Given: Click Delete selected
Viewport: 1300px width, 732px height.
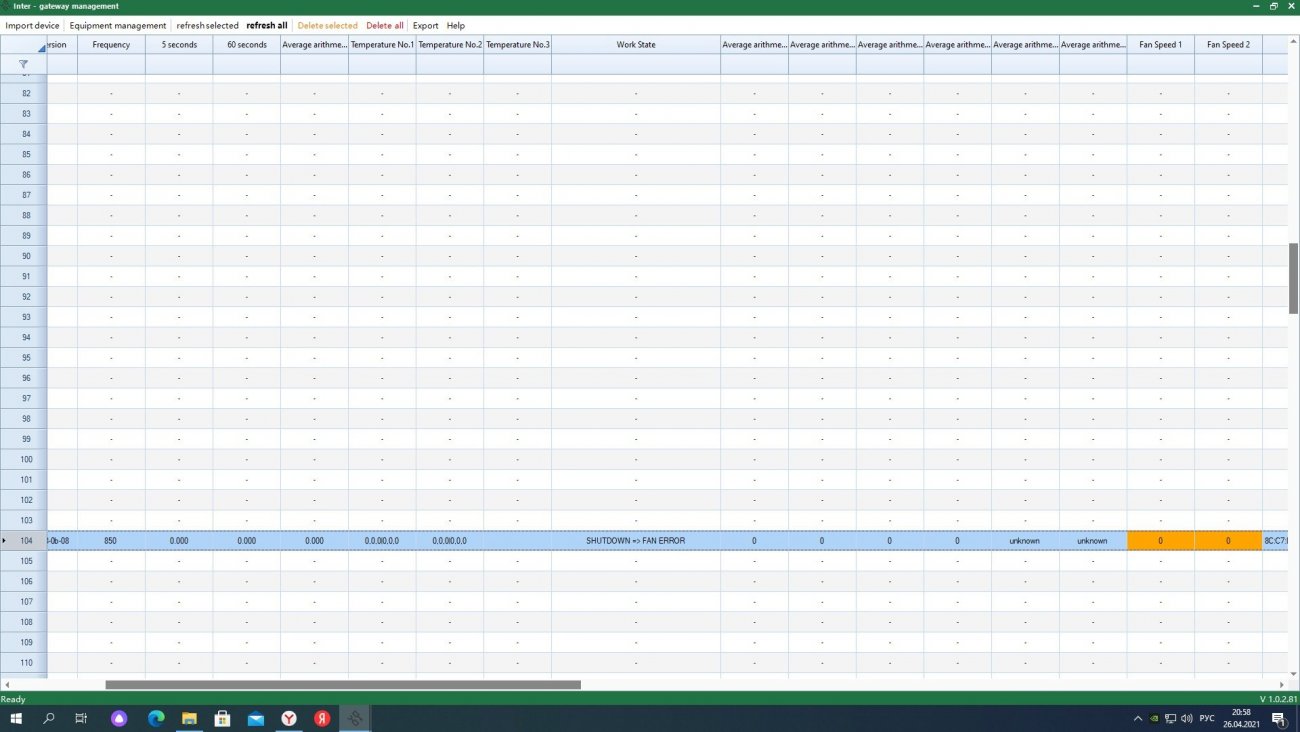Looking at the screenshot, I should [327, 25].
